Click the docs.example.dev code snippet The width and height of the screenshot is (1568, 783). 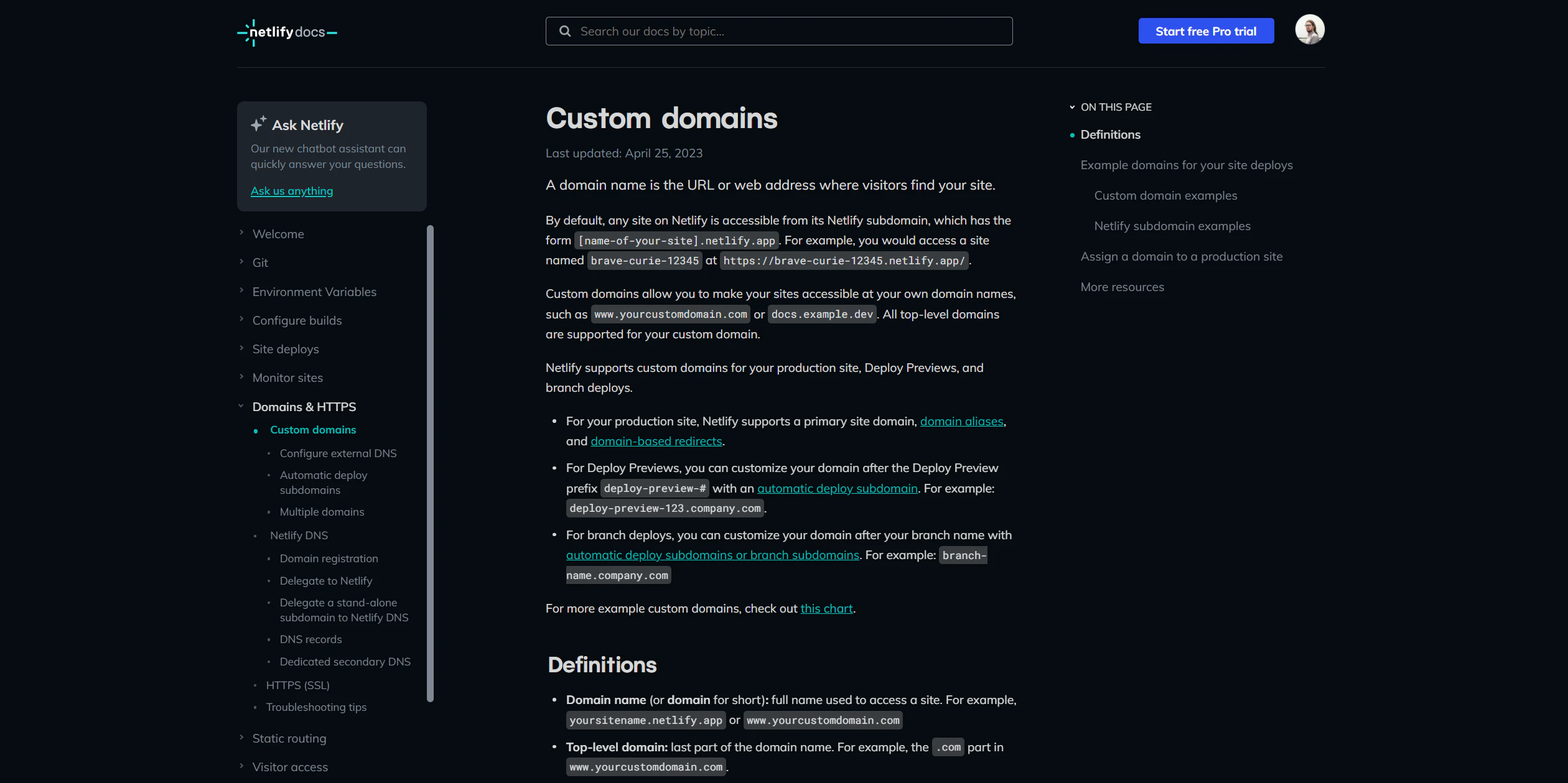click(822, 314)
